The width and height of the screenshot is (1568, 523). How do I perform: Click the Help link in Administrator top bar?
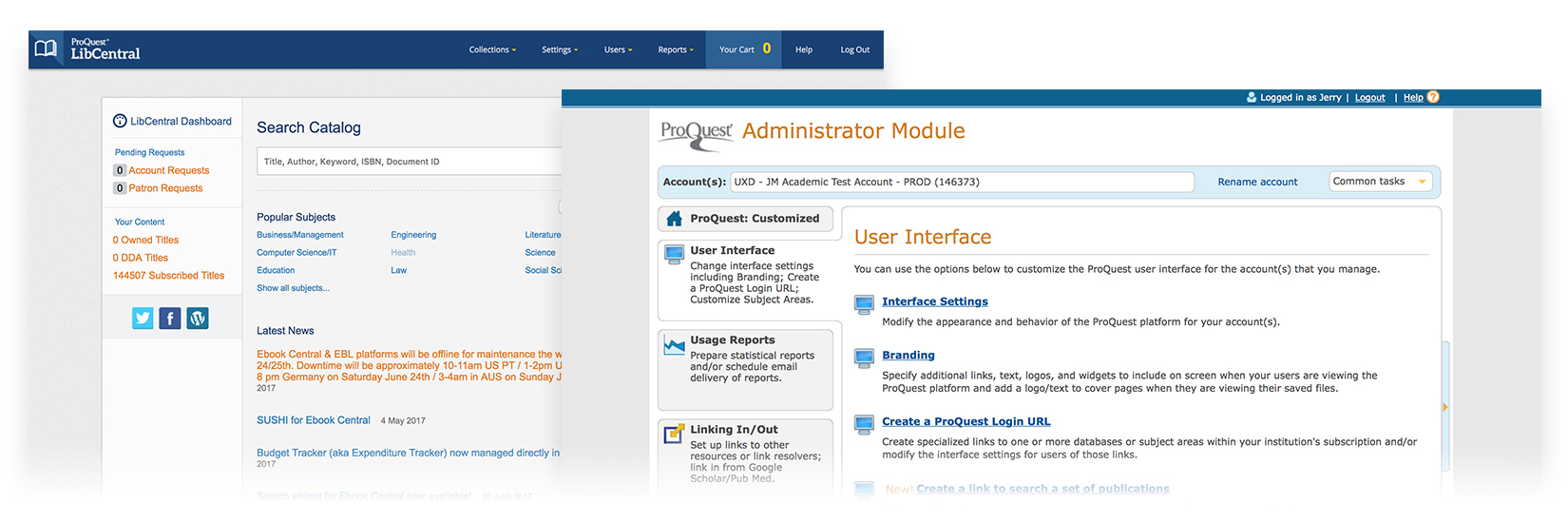[x=1413, y=97]
